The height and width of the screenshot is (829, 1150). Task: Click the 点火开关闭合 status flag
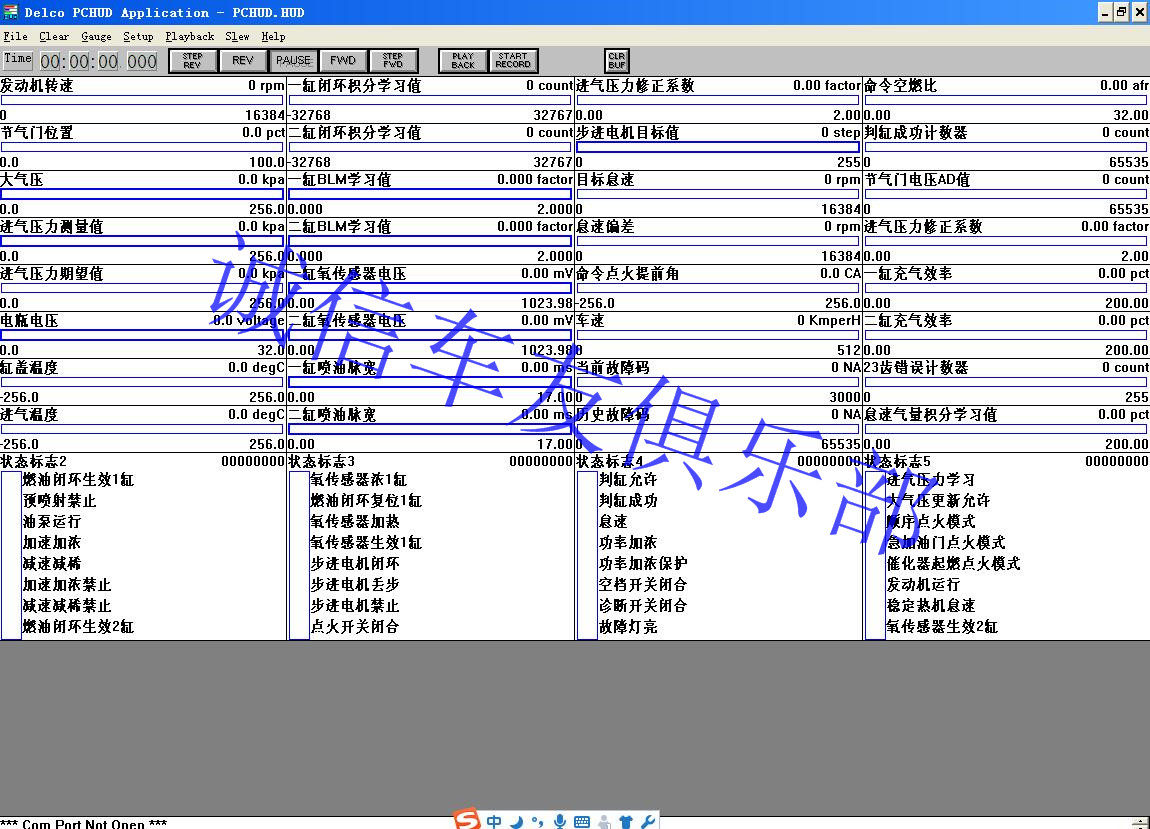355,627
